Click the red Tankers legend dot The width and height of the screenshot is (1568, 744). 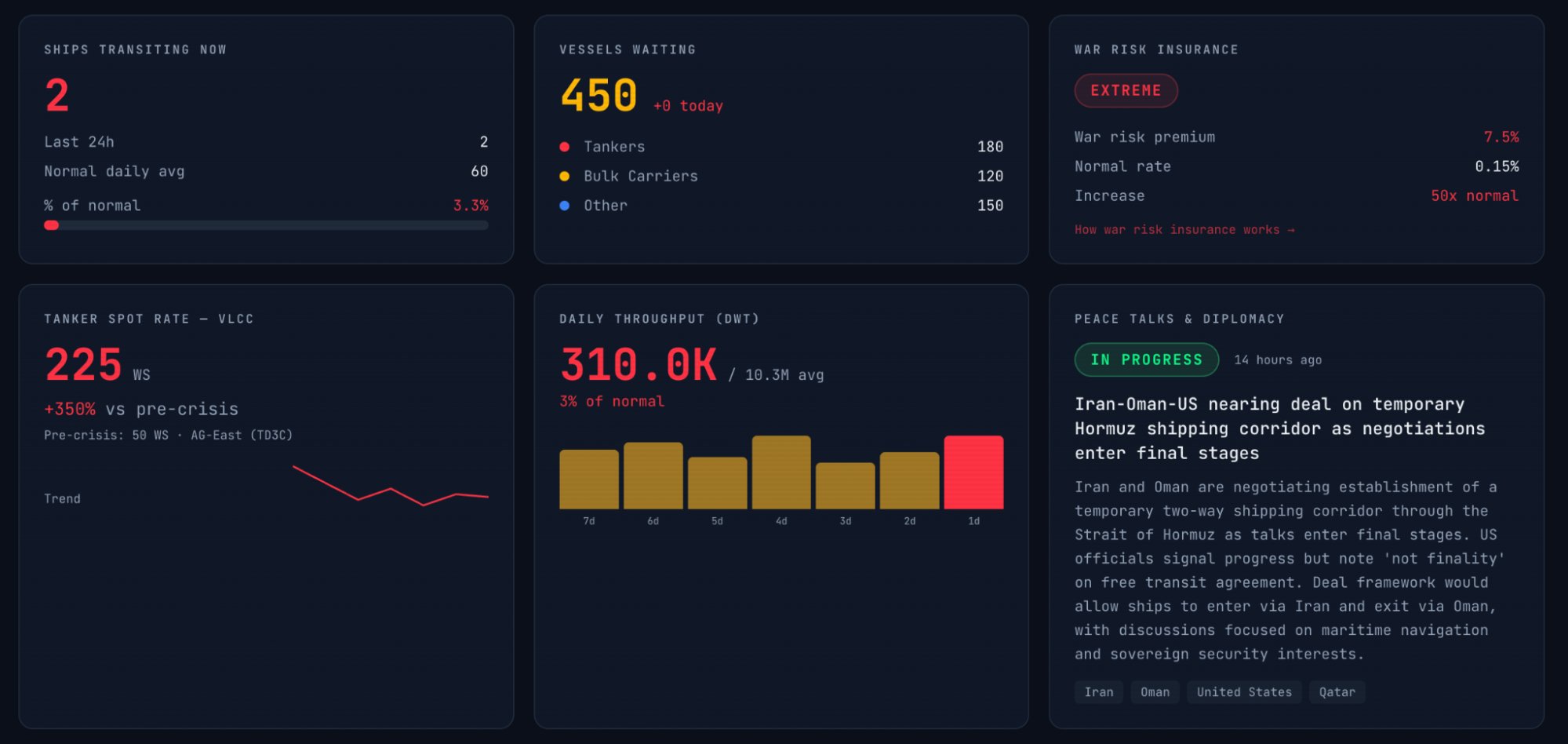(564, 147)
